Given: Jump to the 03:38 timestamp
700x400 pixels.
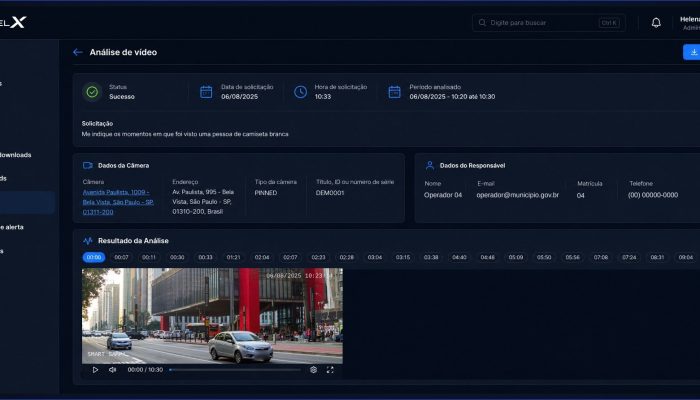Looking at the screenshot, I should coord(431,257).
